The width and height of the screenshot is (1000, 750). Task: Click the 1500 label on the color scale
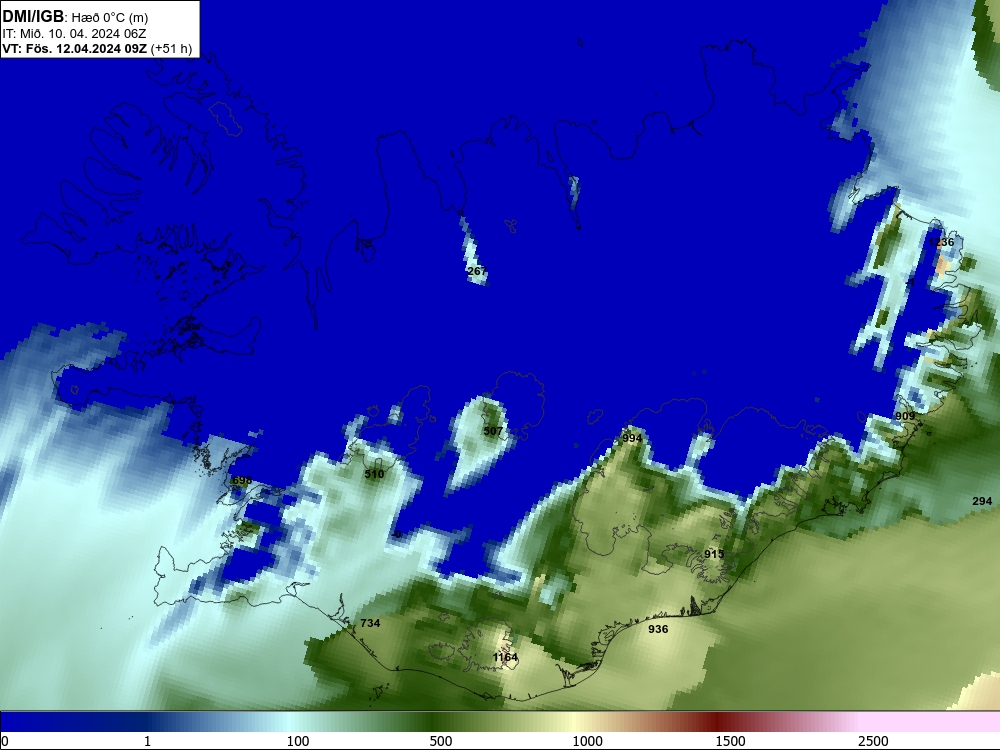[x=730, y=741]
